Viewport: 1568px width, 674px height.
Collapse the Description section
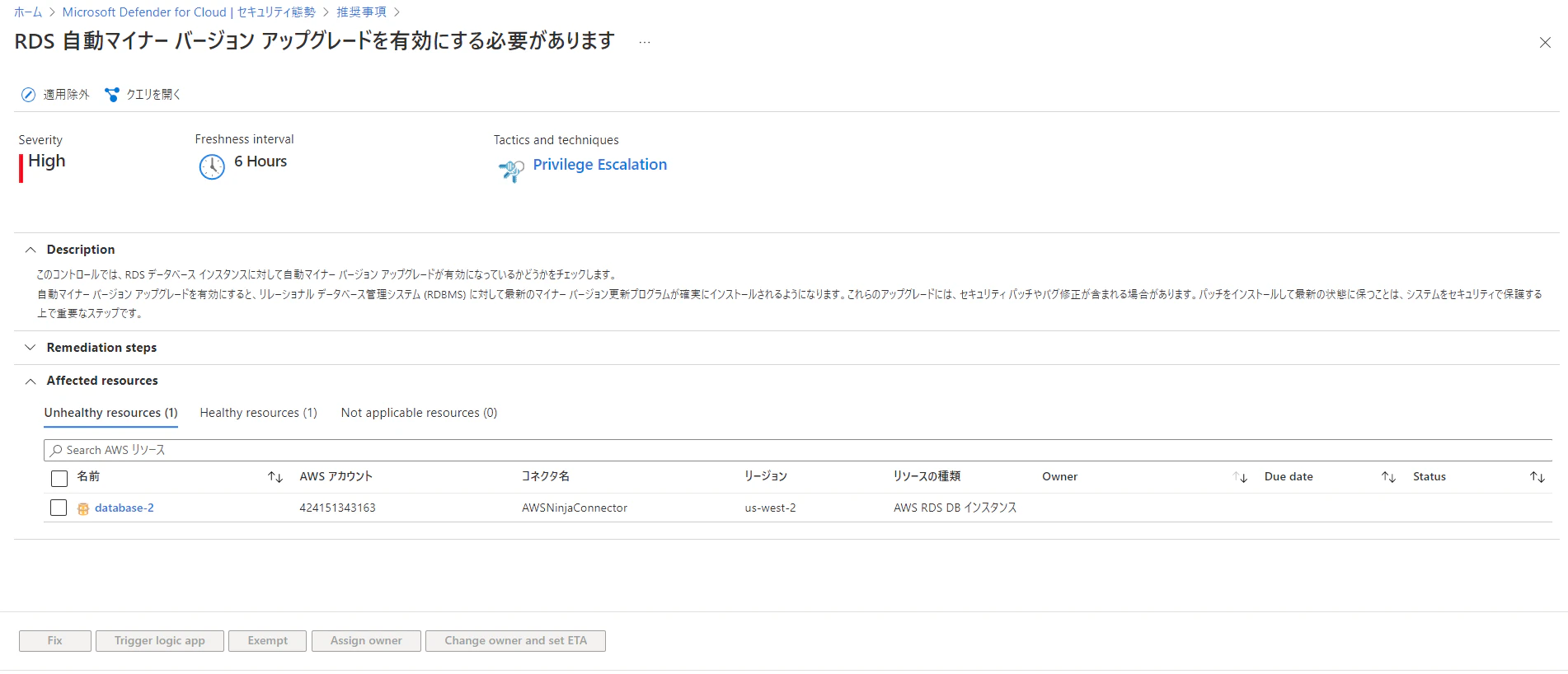(x=31, y=250)
